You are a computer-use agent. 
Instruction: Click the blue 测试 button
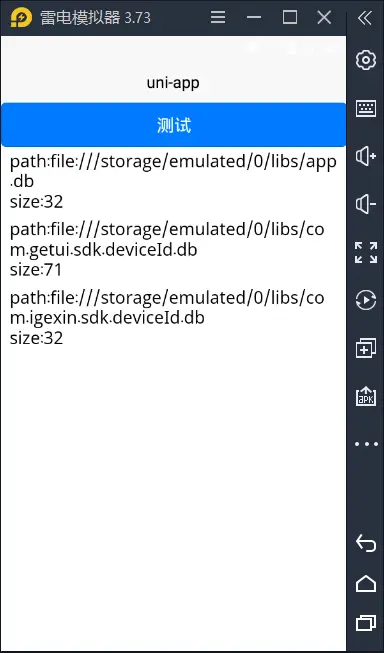pos(174,125)
